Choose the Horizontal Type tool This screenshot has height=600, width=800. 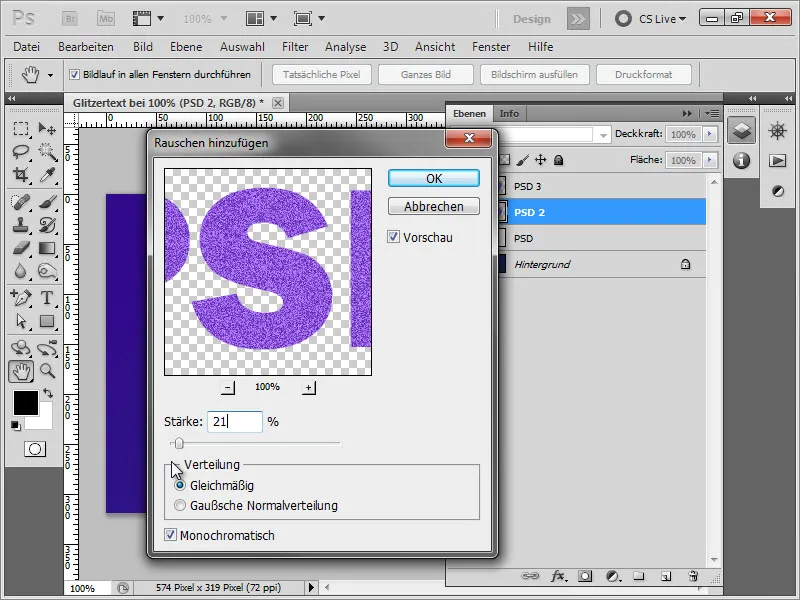click(47, 298)
